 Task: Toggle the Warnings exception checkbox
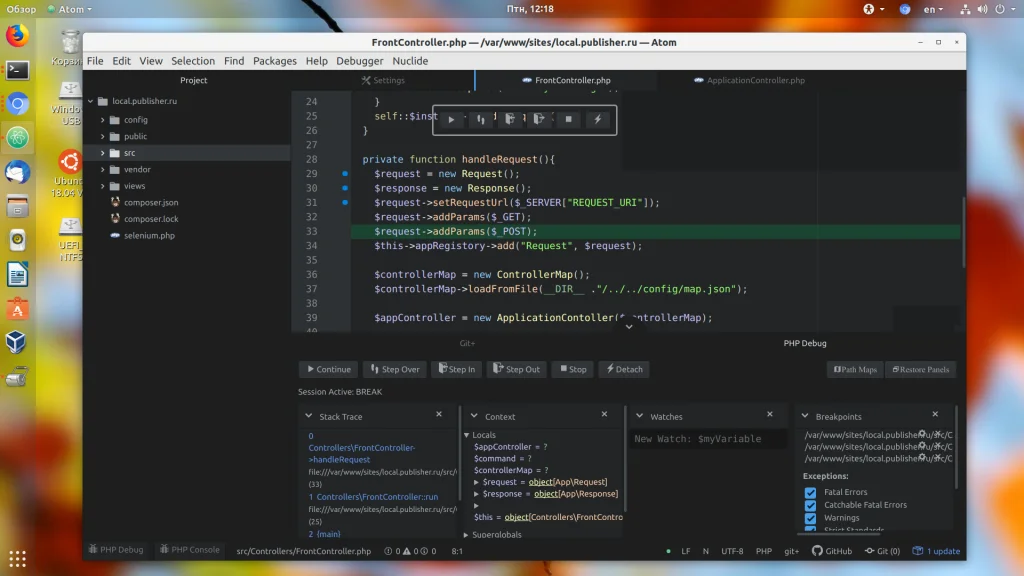click(x=811, y=518)
